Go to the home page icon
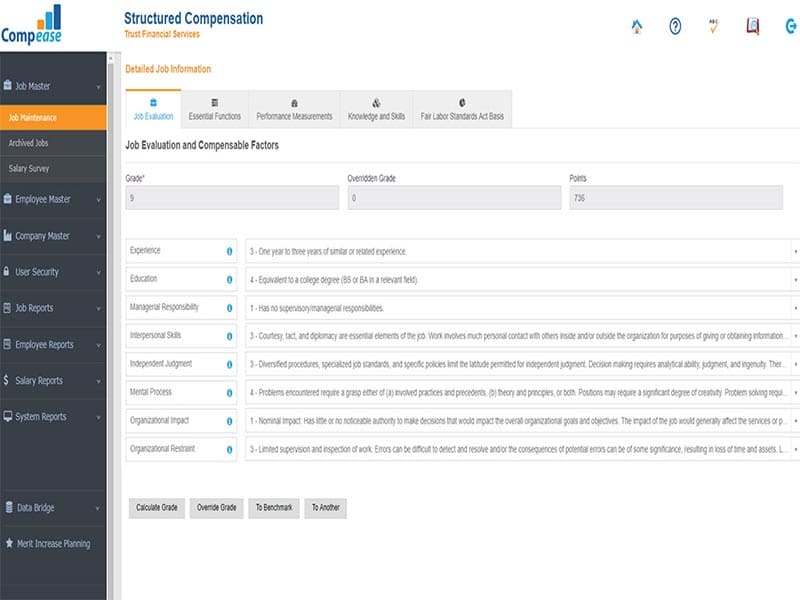This screenshot has width=800, height=600. pos(637,27)
